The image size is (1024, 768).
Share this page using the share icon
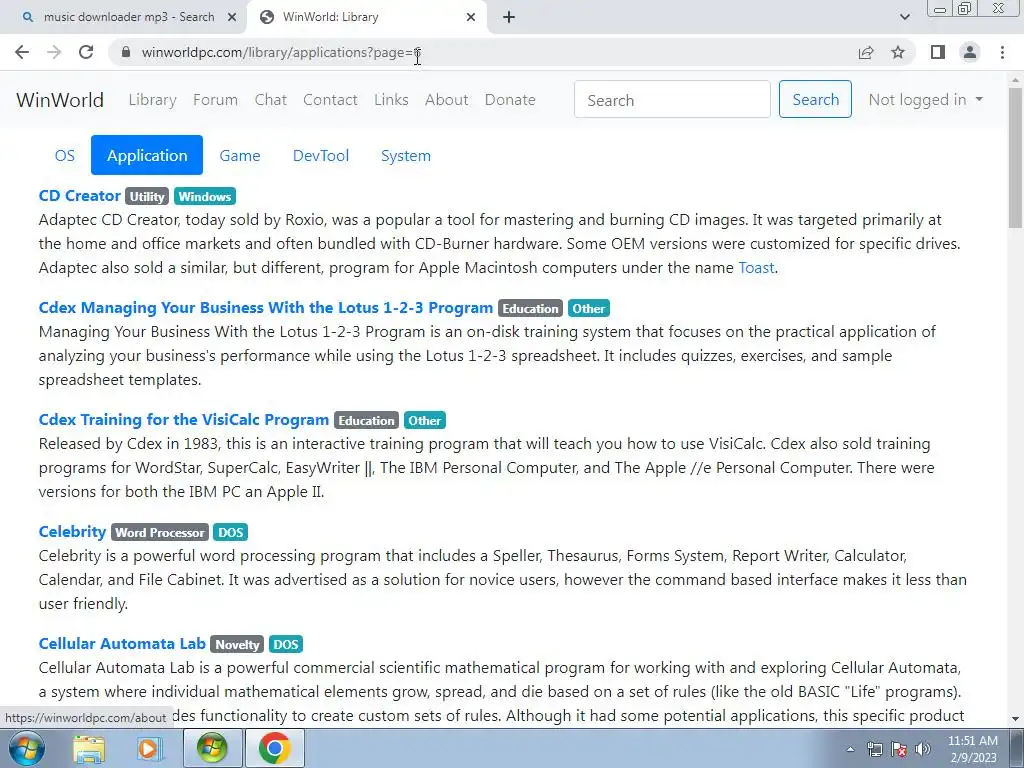[866, 52]
